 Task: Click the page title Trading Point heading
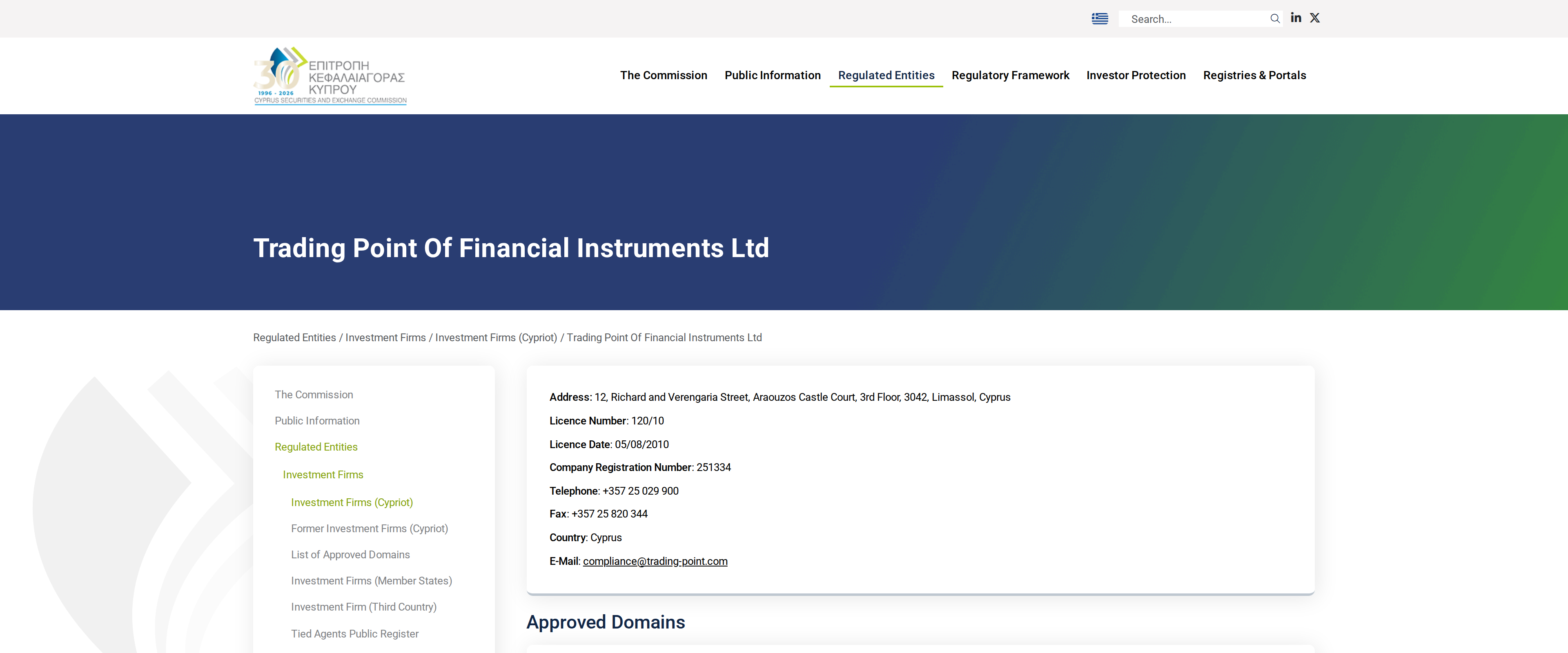(511, 248)
